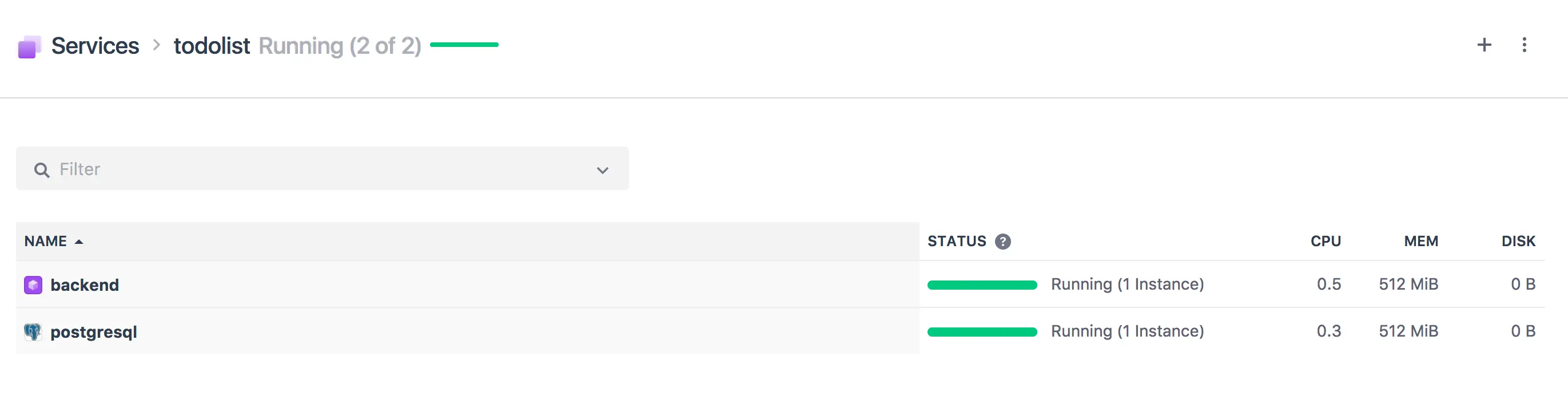Sort table by MEM column
Screen dimensions: 1568x395
1420,242
